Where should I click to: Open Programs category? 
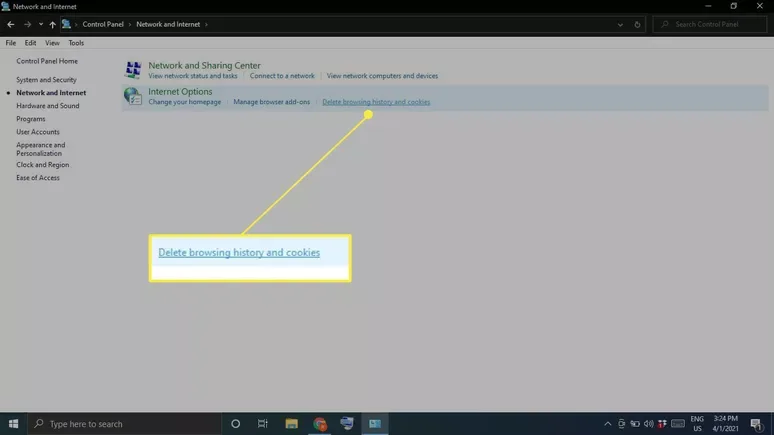(x=31, y=119)
